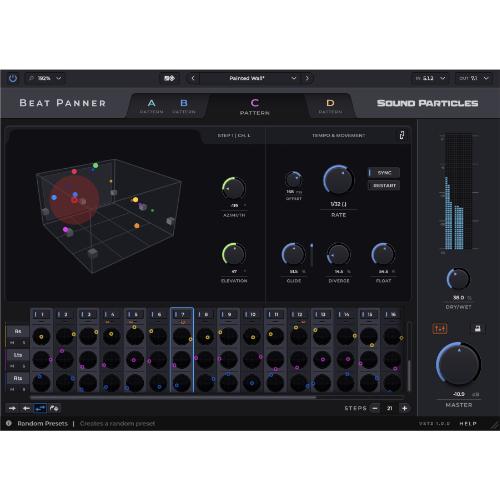The width and height of the screenshot is (500, 500).
Task: Go to previous preset arrow
Action: click(193, 78)
